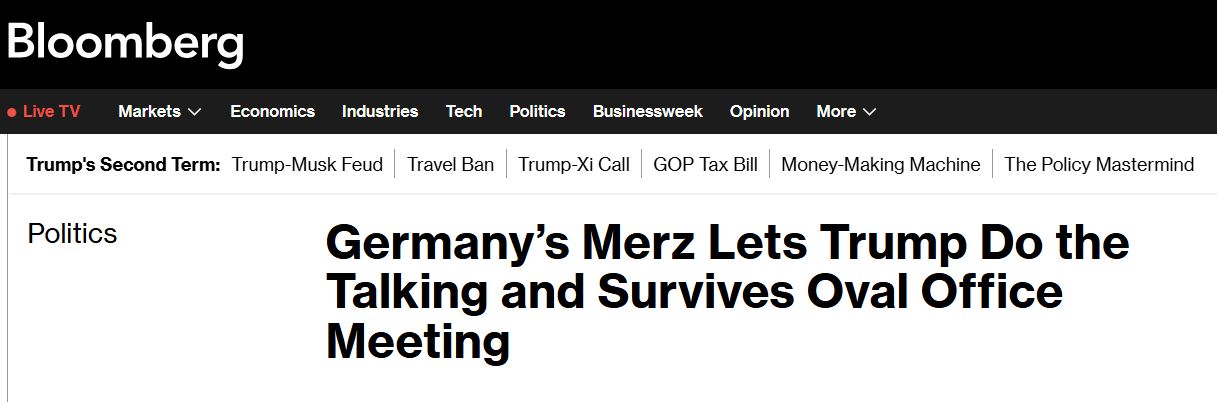Go to the Economics section
1217x402 pixels.
(x=272, y=112)
